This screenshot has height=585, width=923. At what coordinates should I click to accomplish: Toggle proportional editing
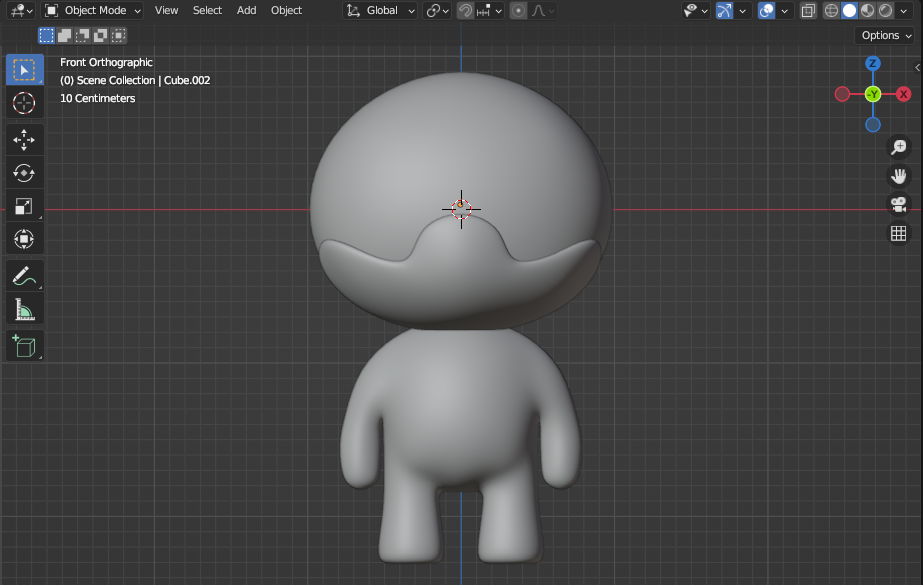coord(517,10)
